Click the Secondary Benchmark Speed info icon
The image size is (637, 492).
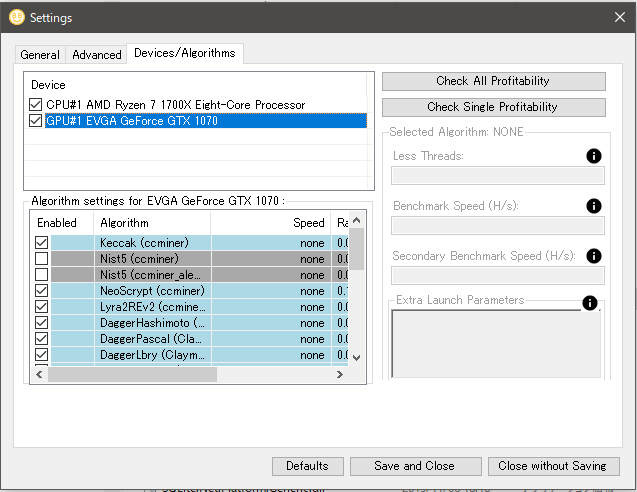593,256
